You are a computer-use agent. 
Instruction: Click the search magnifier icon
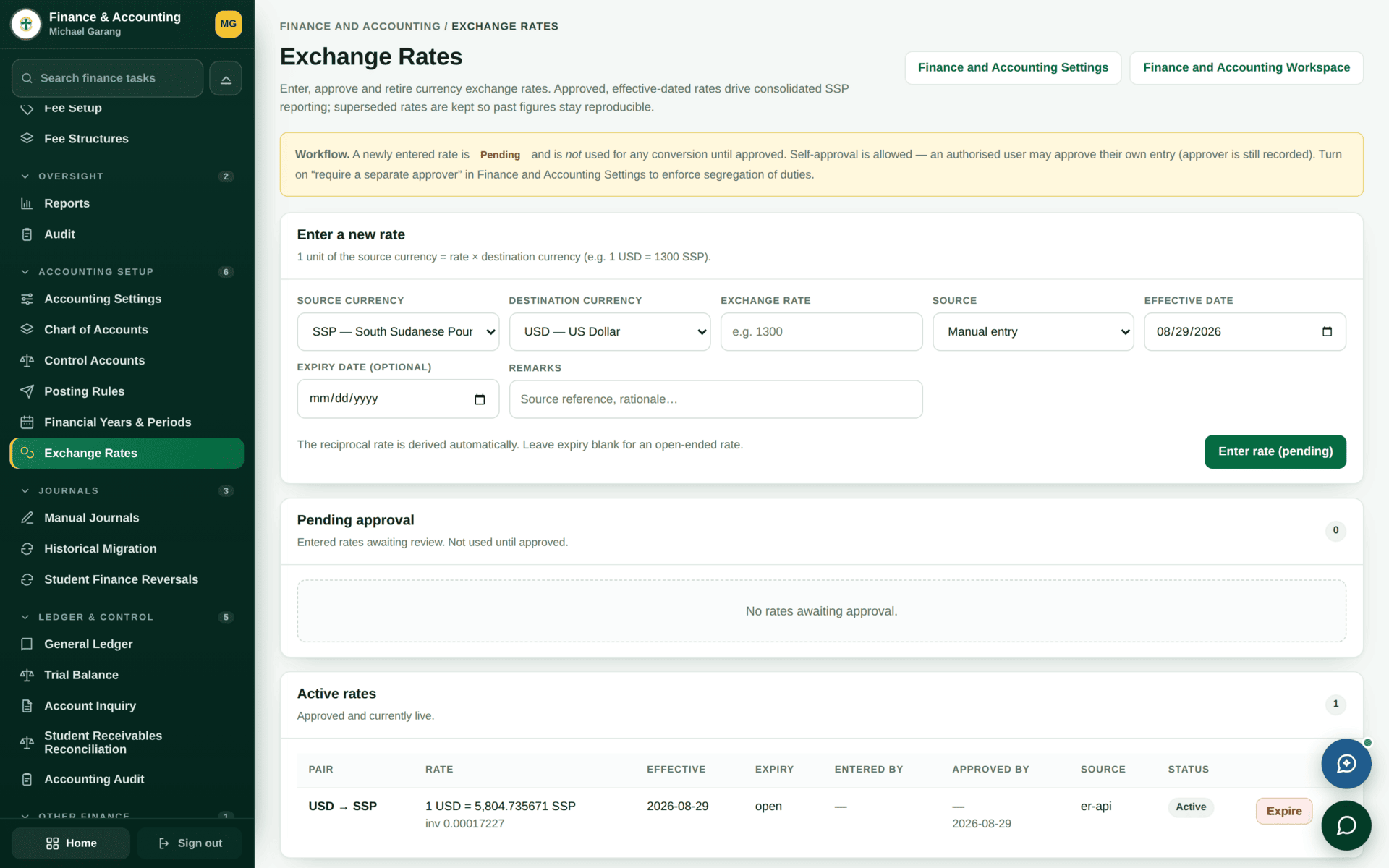pos(27,78)
